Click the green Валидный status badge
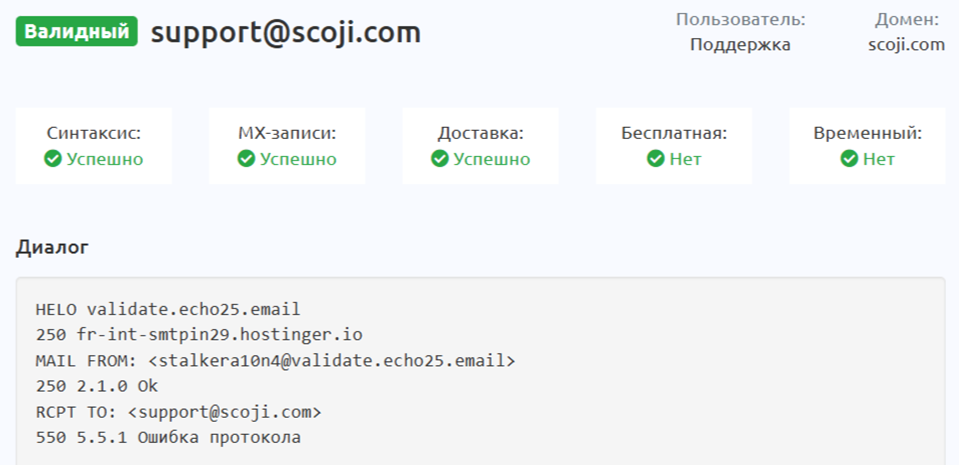This screenshot has width=959, height=465. (76, 32)
